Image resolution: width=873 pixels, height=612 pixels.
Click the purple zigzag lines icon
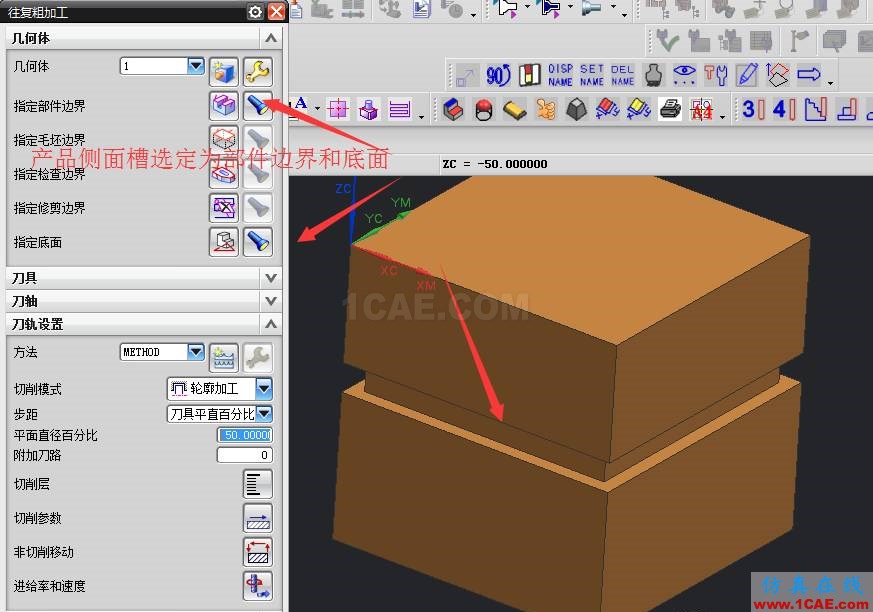pos(400,109)
